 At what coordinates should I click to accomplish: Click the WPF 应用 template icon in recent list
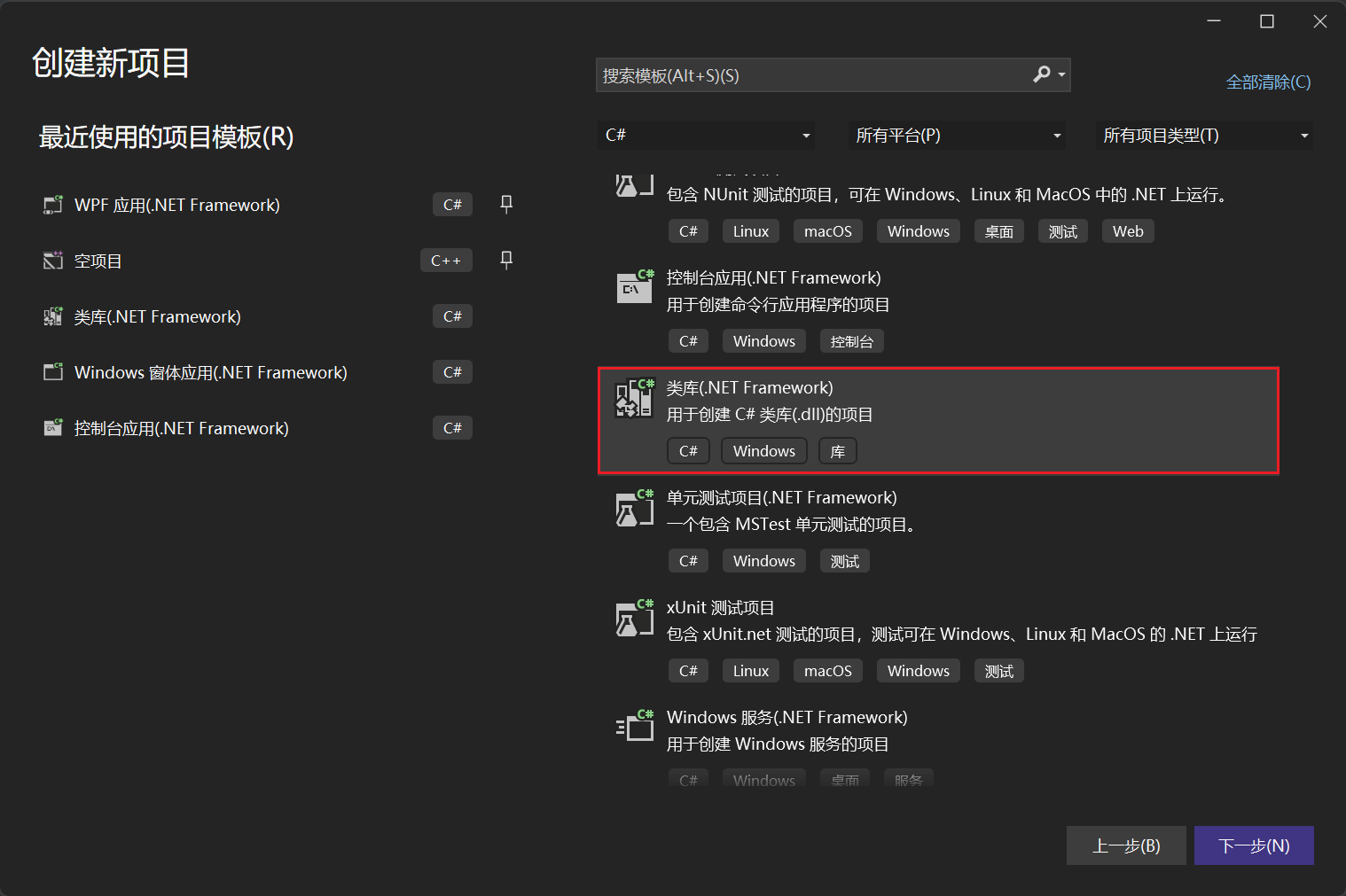point(53,205)
